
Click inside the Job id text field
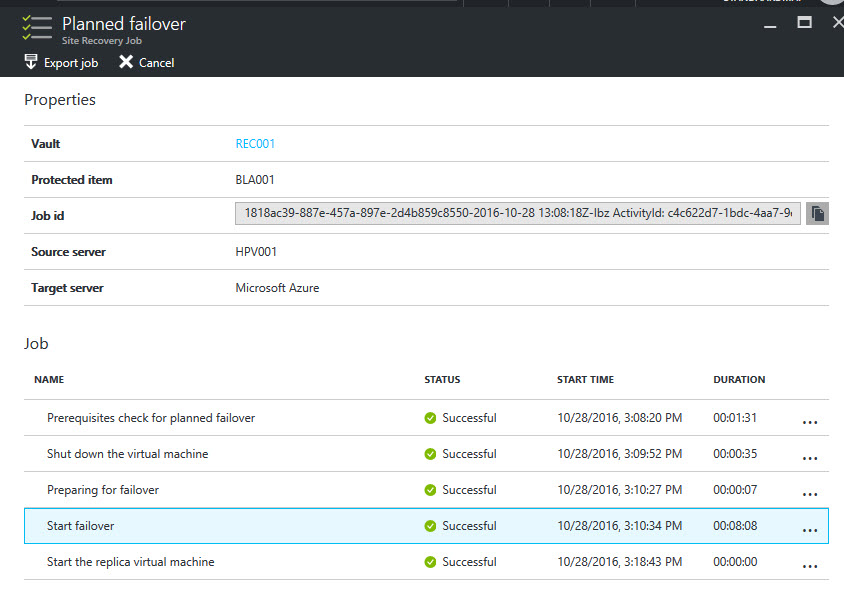(x=517, y=214)
